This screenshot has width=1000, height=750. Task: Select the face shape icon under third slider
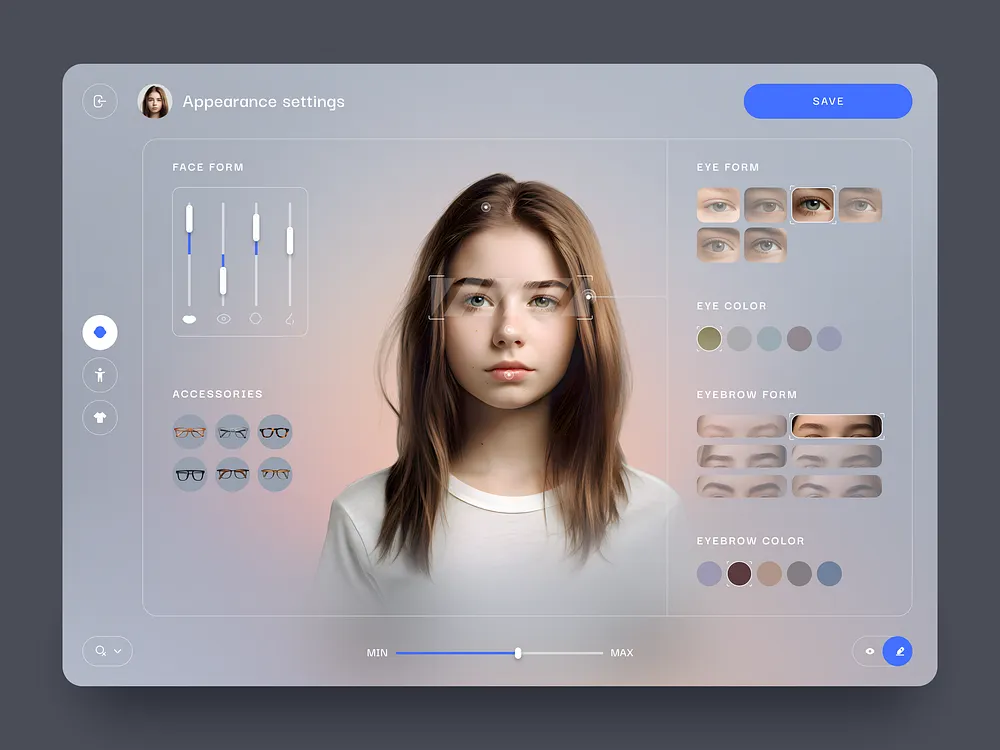click(x=256, y=318)
